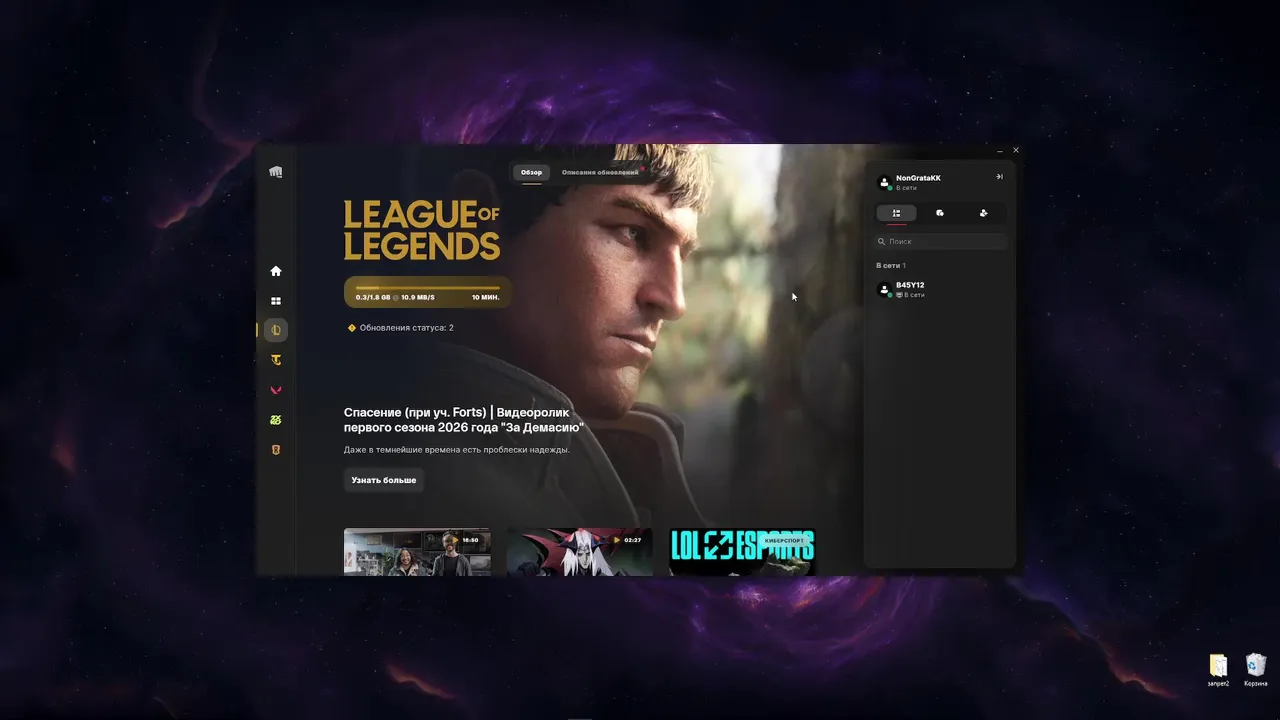Select the Legends of Runeterra sidebar icon
This screenshot has height=720, width=1280.
coord(276,450)
